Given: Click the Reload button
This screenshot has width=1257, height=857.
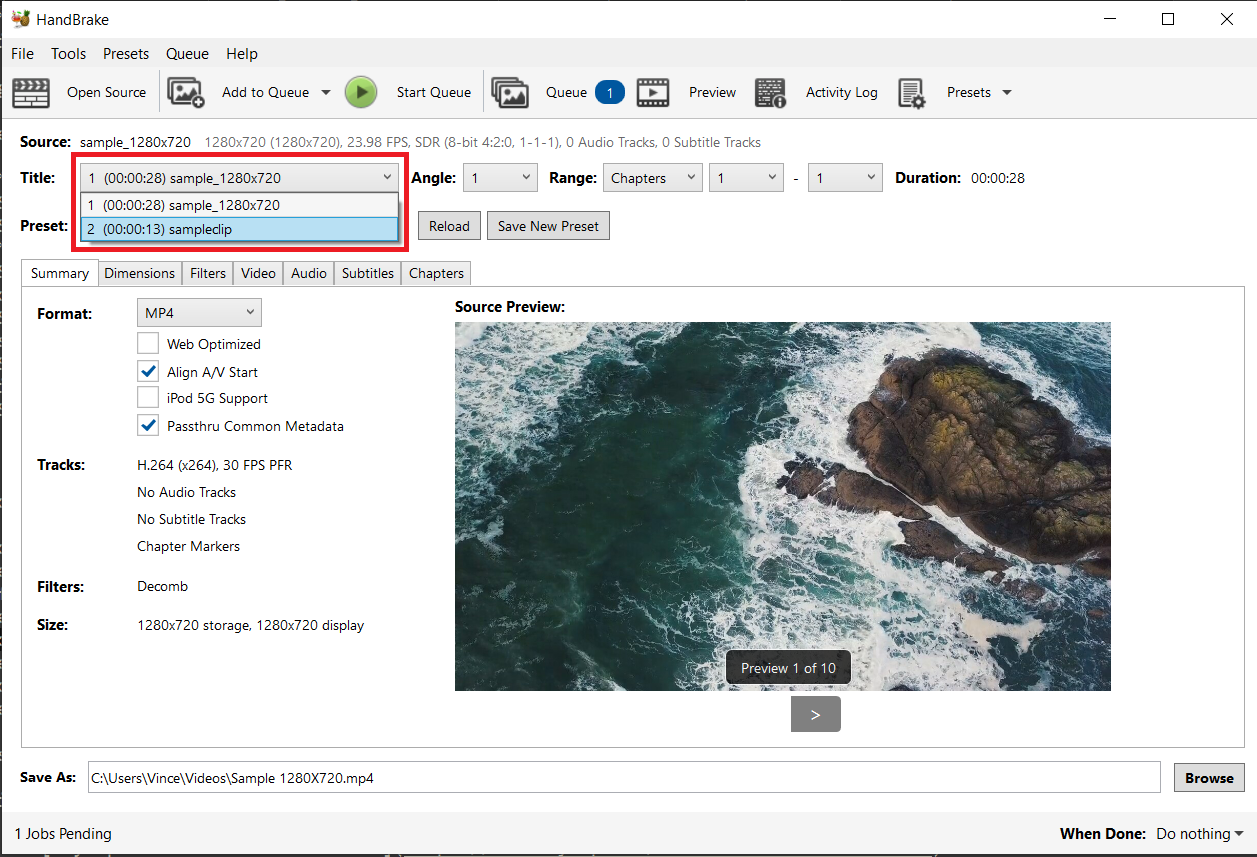Looking at the screenshot, I should tap(448, 225).
